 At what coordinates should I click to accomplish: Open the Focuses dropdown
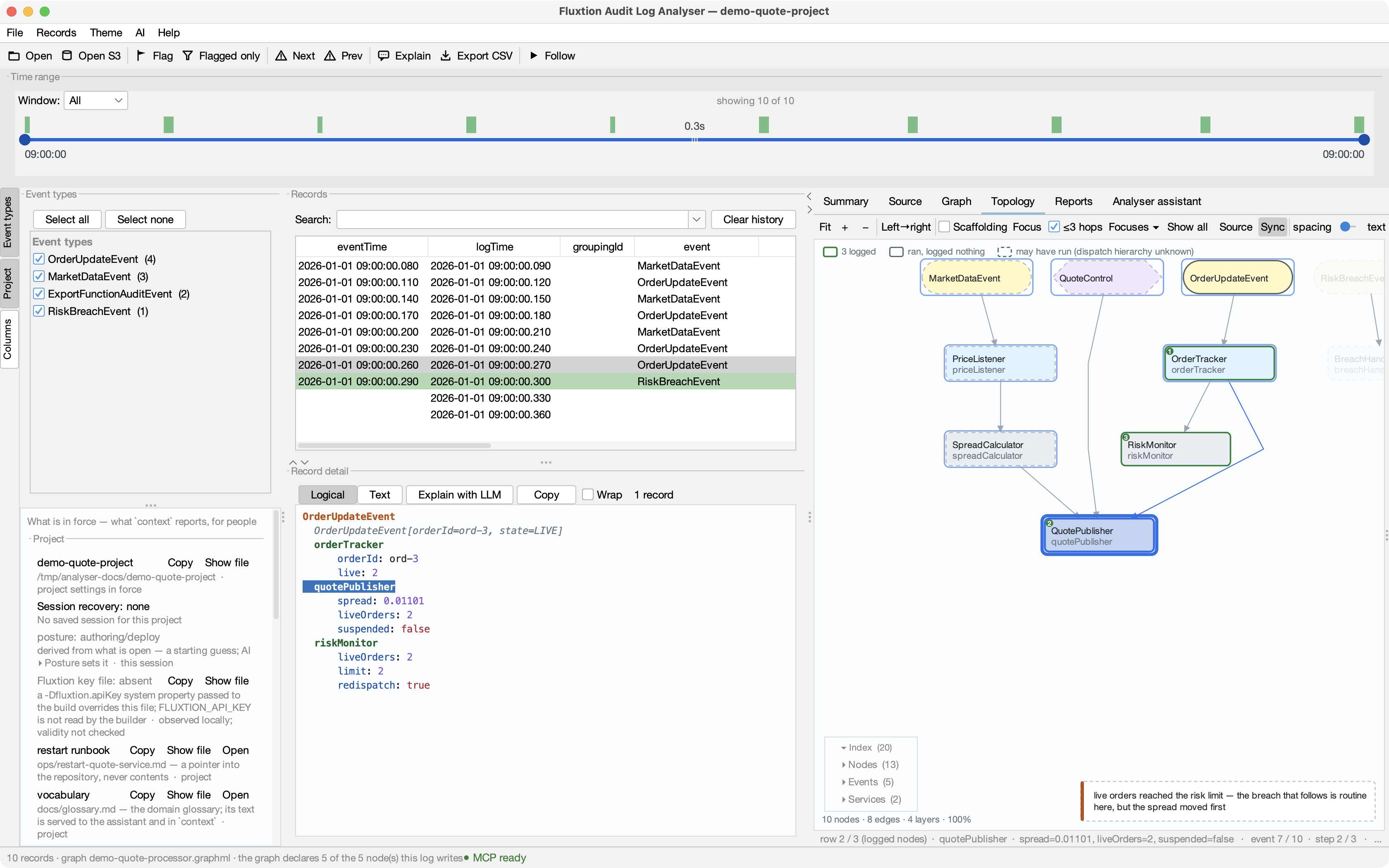tap(1134, 227)
